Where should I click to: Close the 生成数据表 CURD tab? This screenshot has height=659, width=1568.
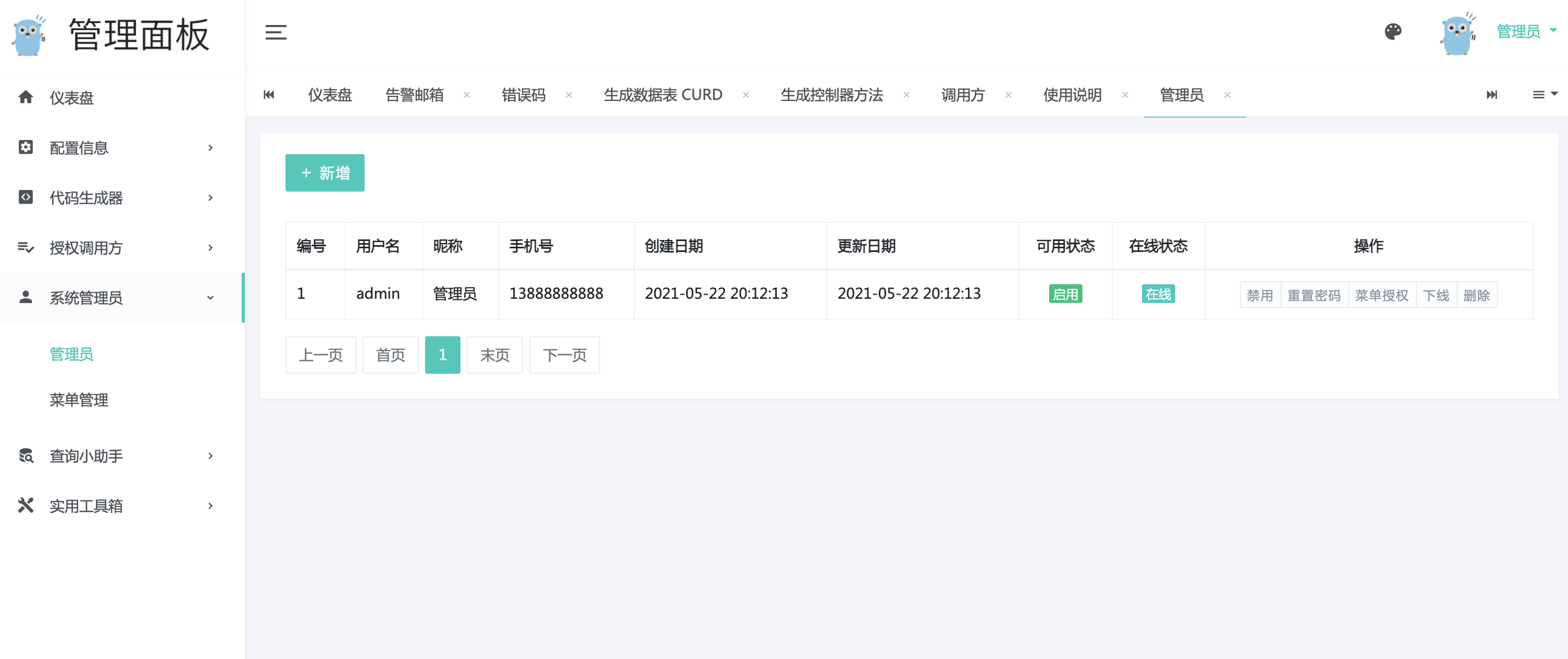pyautogui.click(x=745, y=95)
